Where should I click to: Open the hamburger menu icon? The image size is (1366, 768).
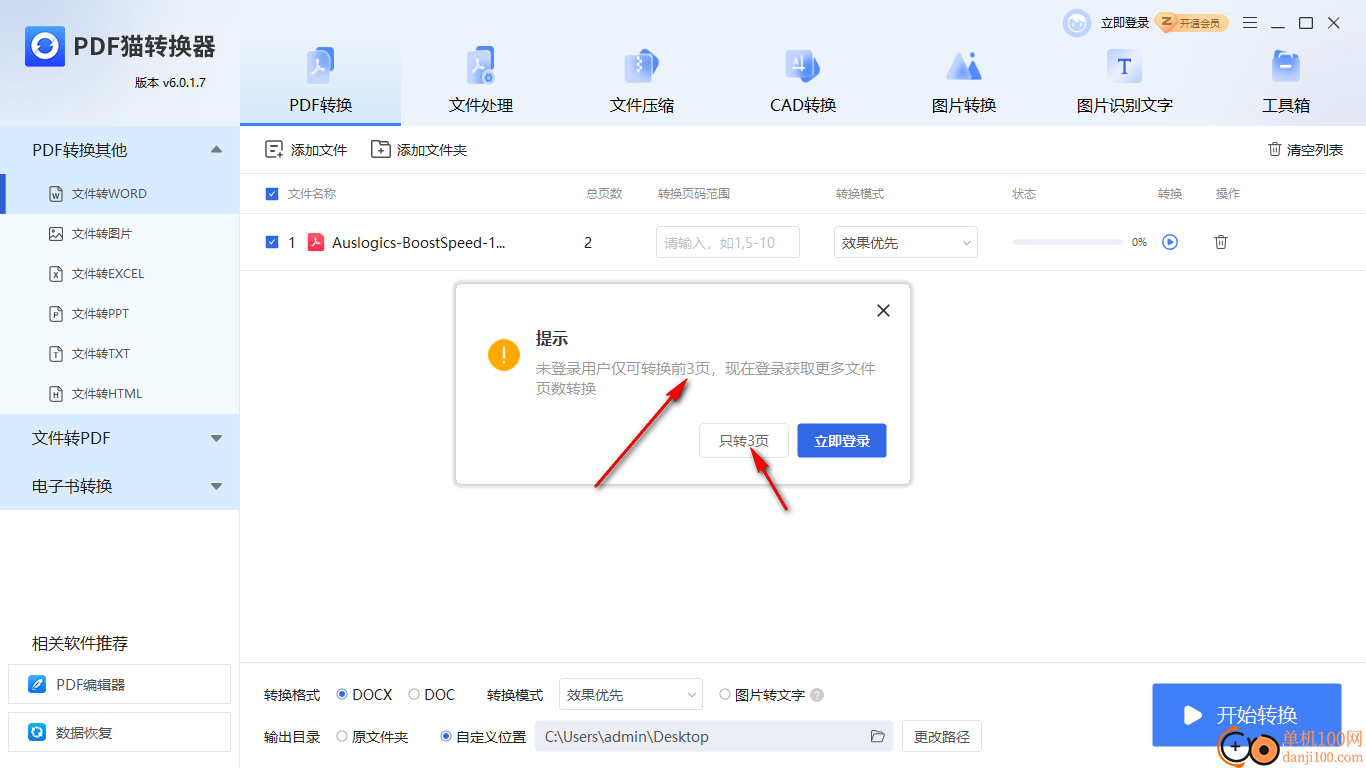(1250, 23)
